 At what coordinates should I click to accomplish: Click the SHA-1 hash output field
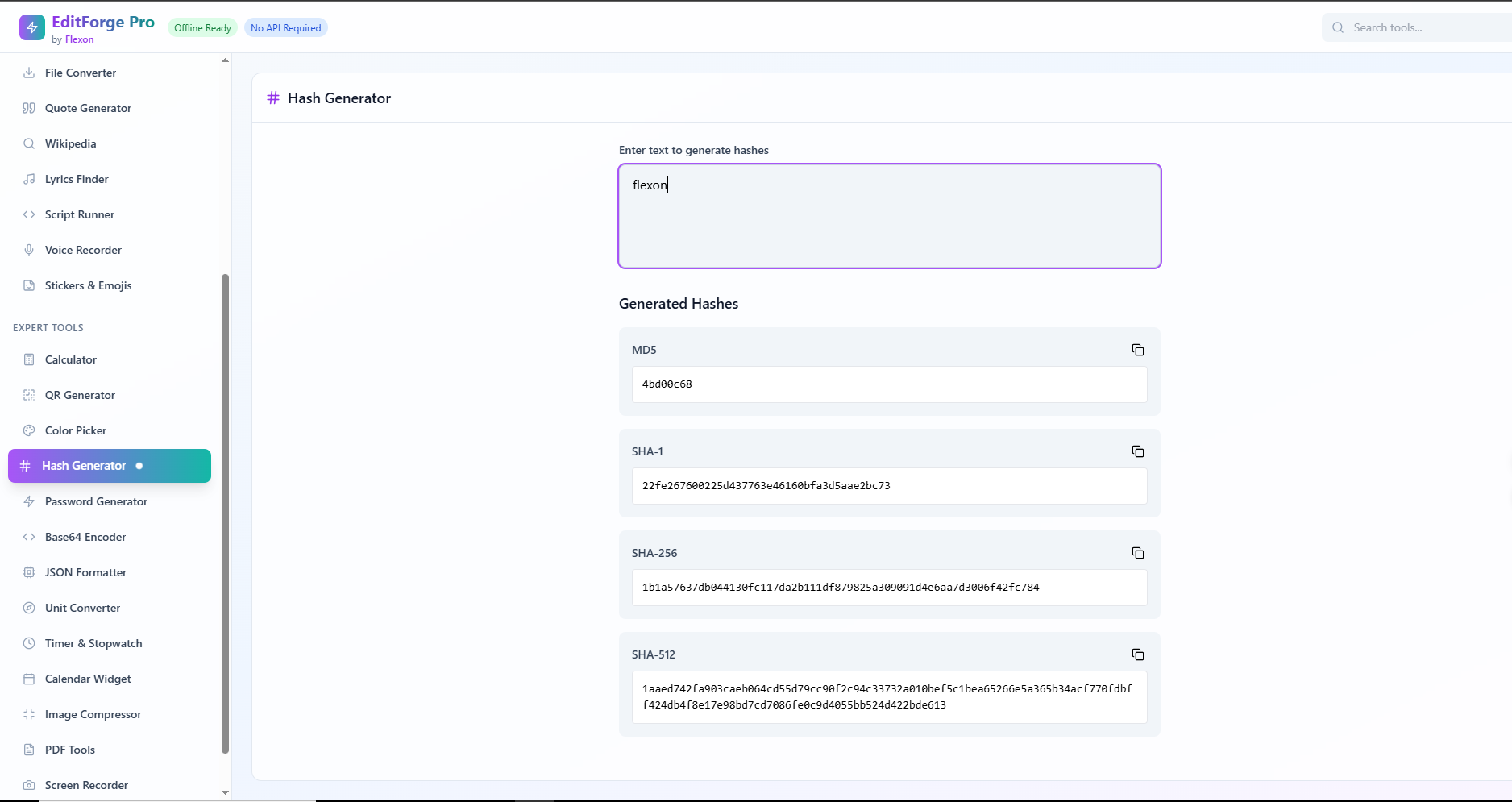[x=890, y=486]
